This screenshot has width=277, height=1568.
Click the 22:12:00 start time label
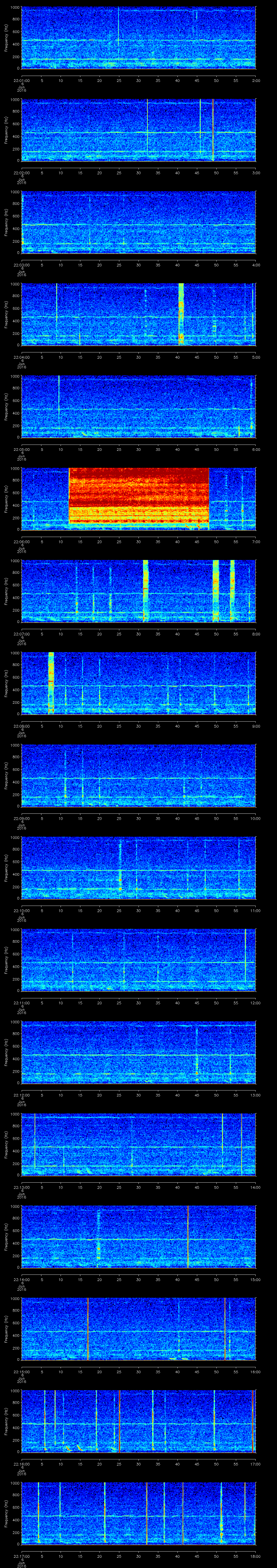point(21,1095)
